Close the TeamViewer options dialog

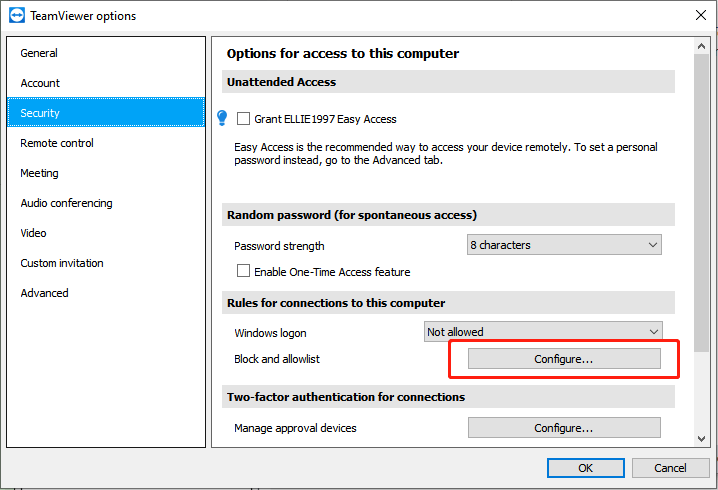701,15
